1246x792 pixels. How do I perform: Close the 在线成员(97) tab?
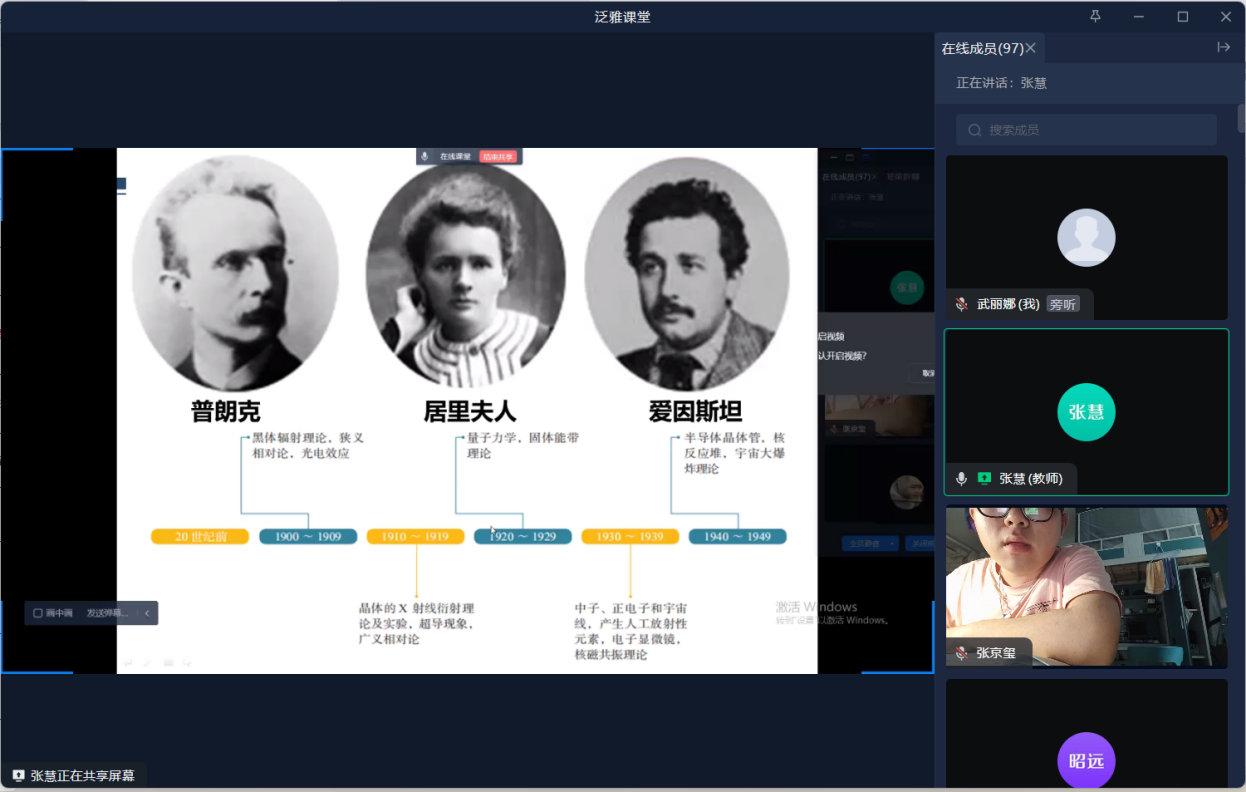click(1030, 48)
